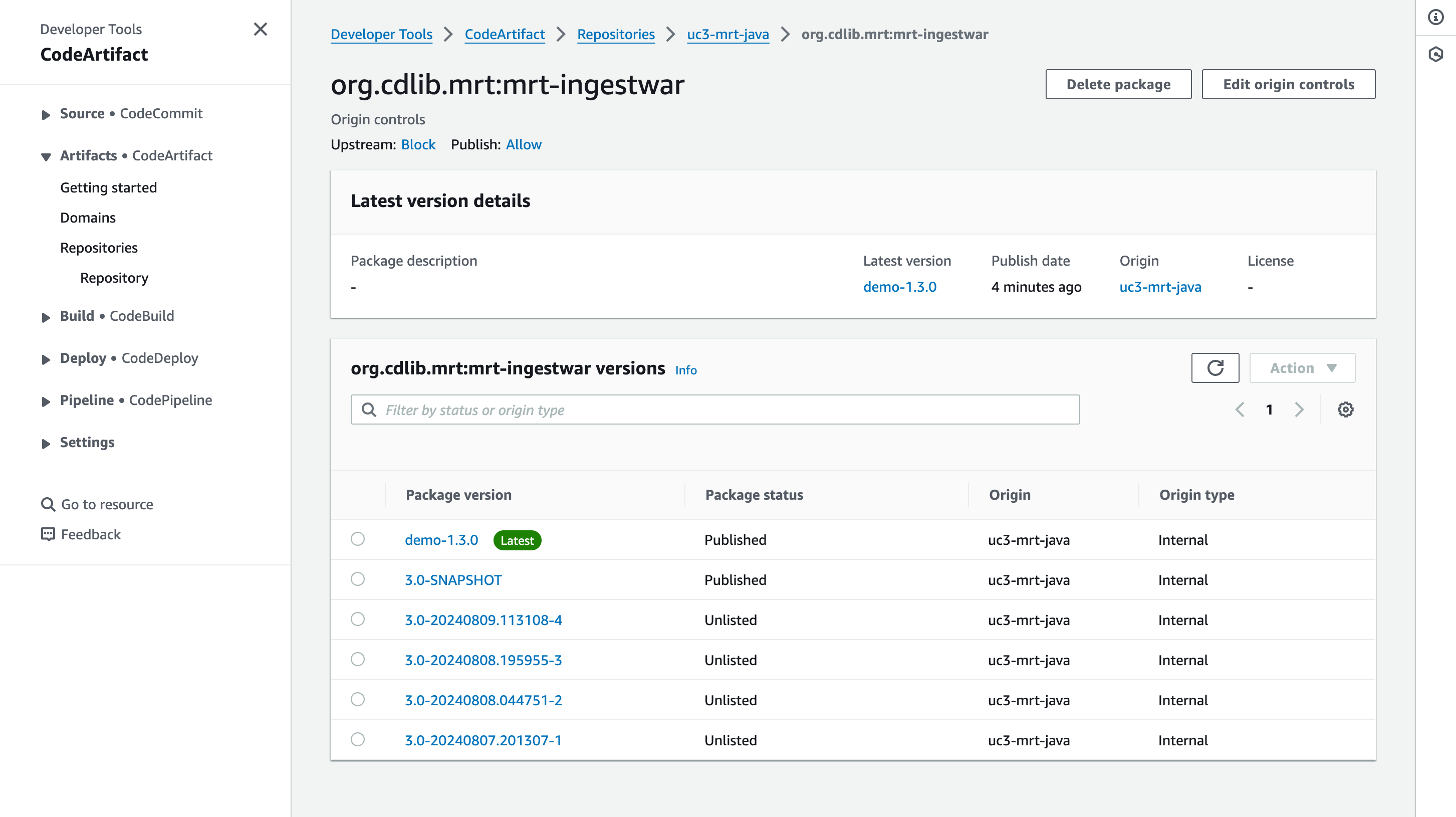Screen dimensions: 1456x817
Task: Expand the Settings section
Action: coord(46,444)
